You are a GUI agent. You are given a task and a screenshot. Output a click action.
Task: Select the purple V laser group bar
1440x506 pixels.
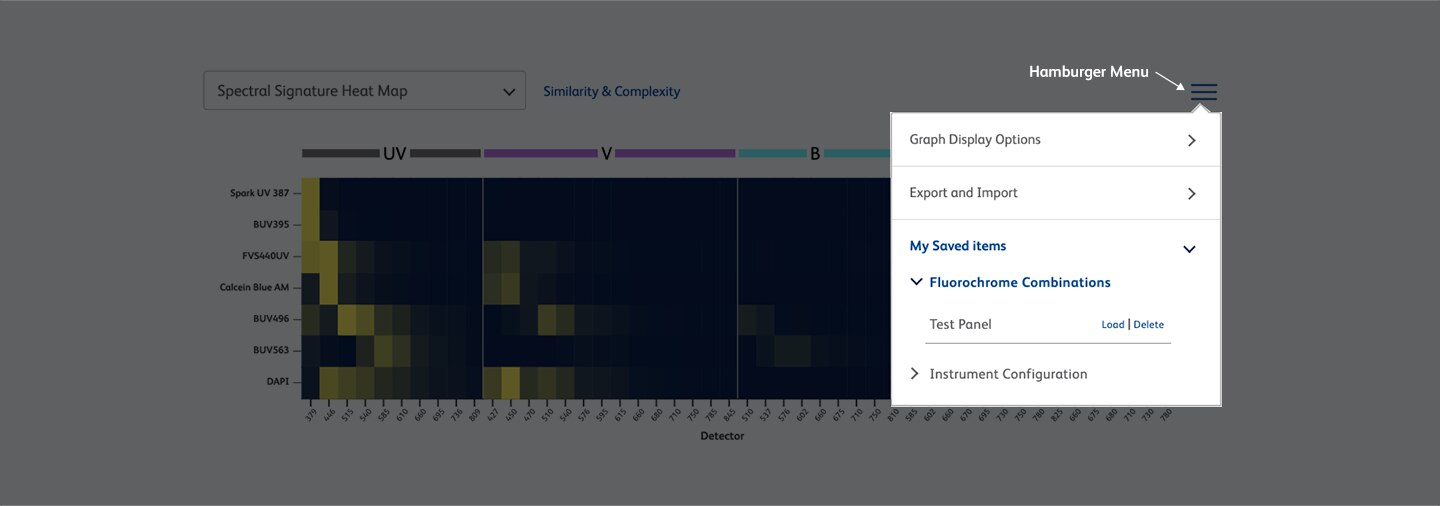coord(540,154)
